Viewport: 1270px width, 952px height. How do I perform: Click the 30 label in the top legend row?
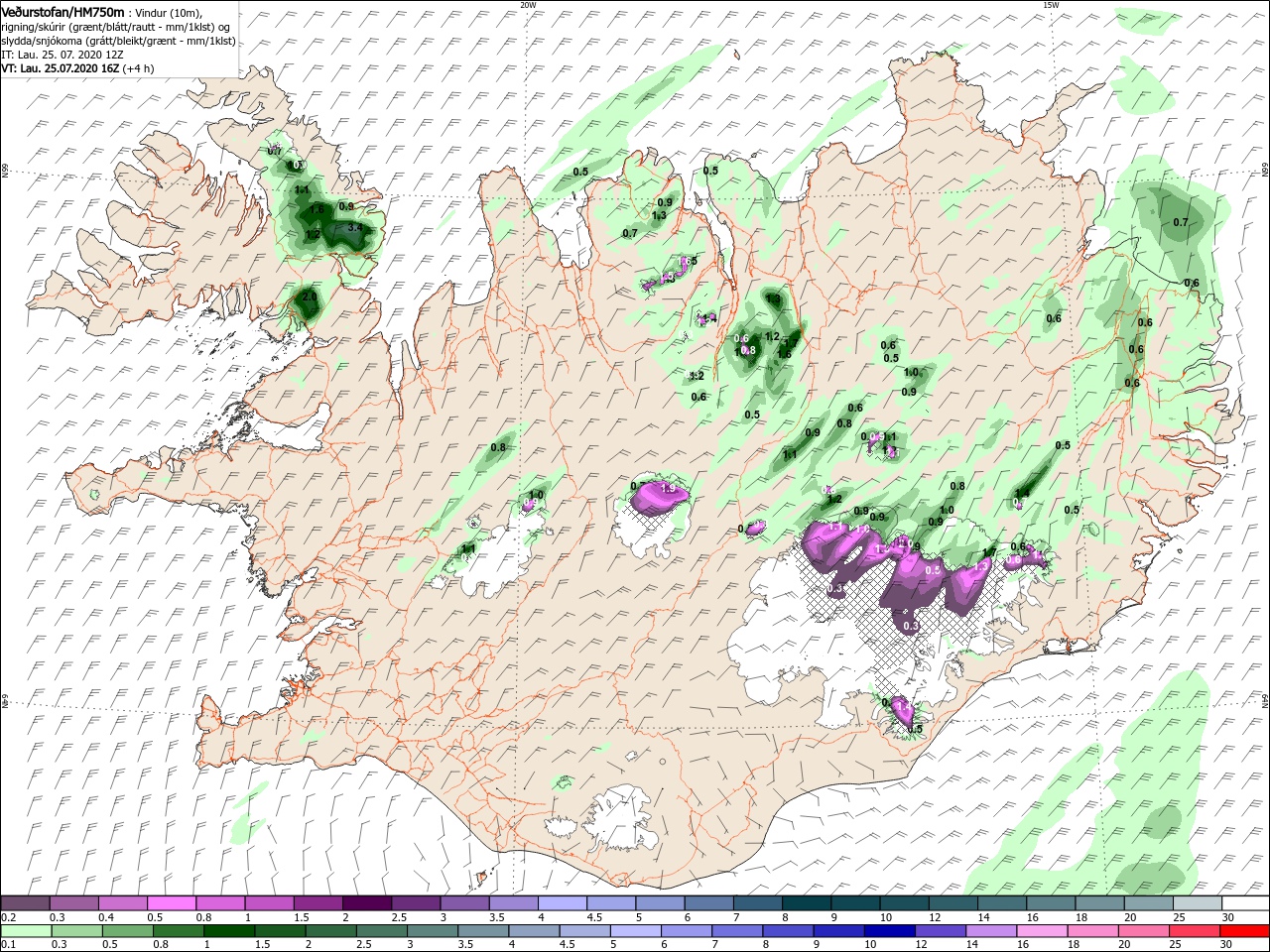point(1228,917)
